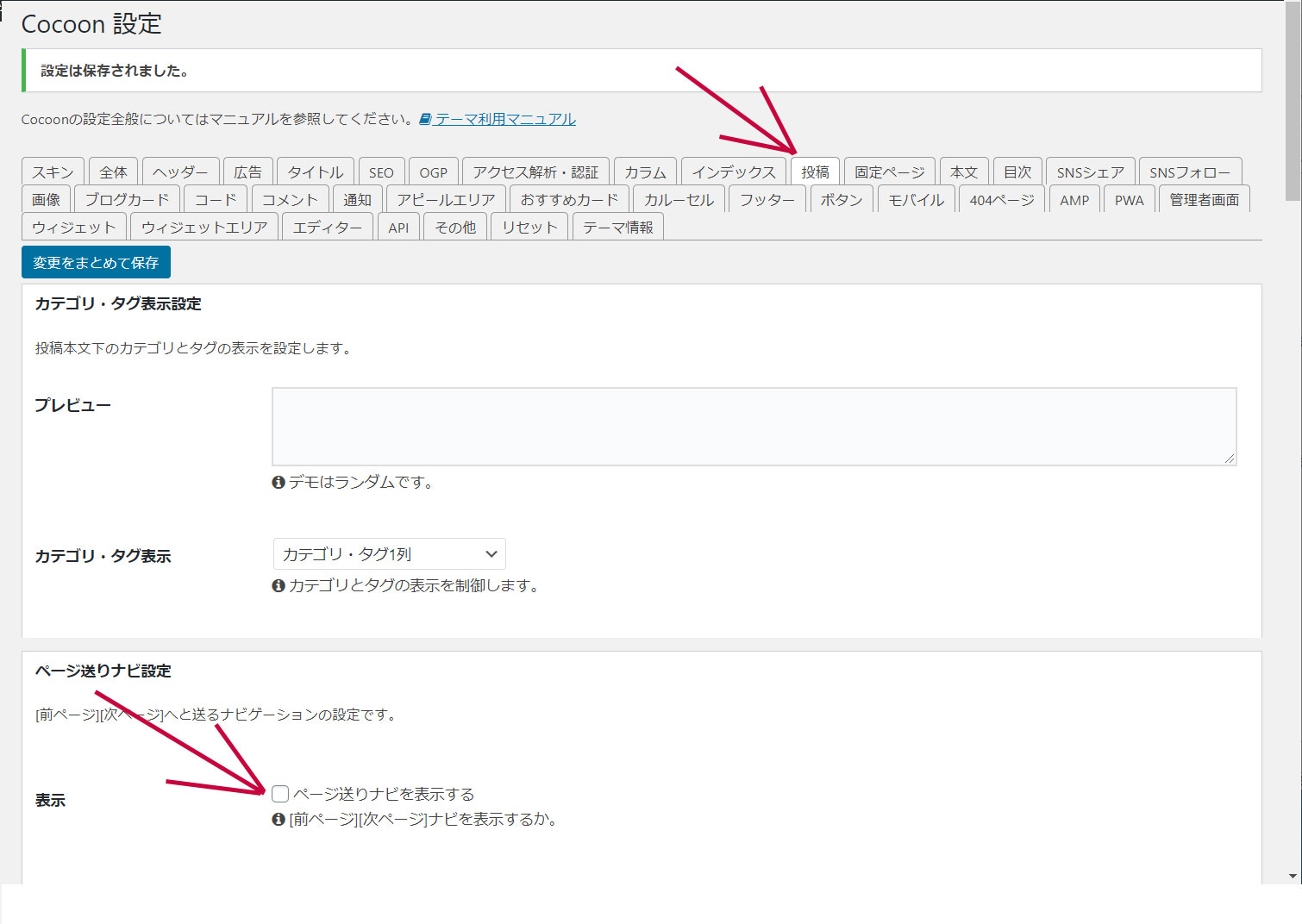This screenshot has width=1302, height=924.
Task: Click the vertical scrollbar thumb
Action: [x=1293, y=103]
